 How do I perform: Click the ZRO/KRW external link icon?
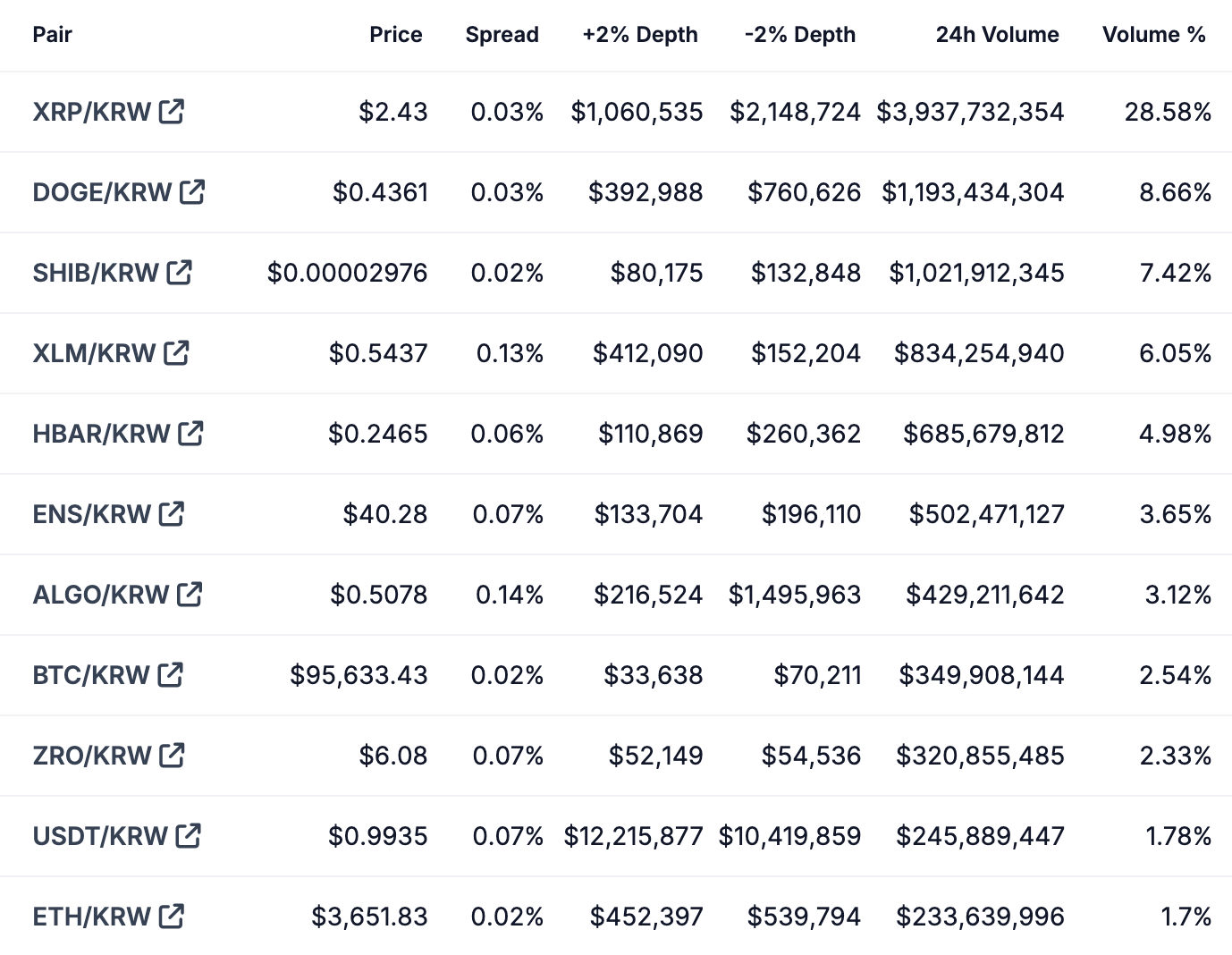coord(171,755)
